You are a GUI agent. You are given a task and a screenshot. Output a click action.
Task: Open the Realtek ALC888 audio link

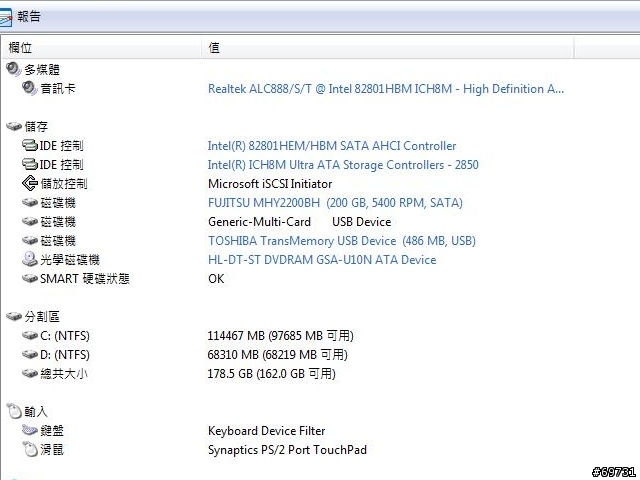click(386, 89)
